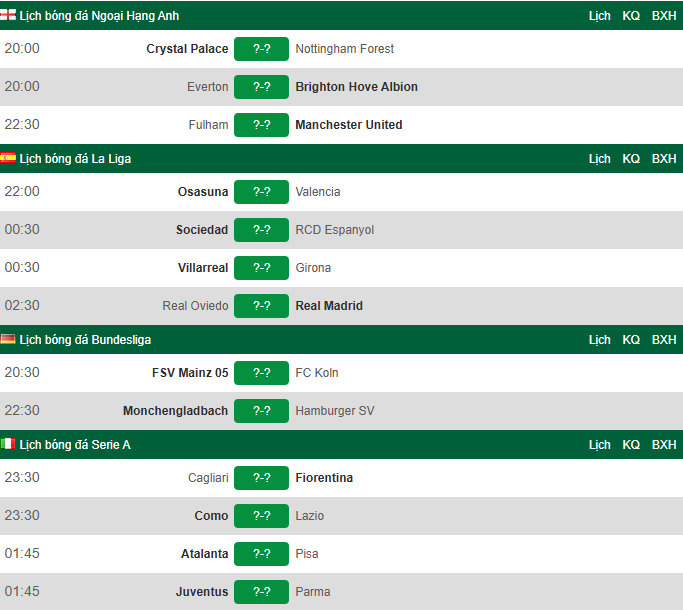This screenshot has width=683, height=610.
Task: Open the Lịch bóng đá Serie A heading link
Action: click(x=75, y=444)
